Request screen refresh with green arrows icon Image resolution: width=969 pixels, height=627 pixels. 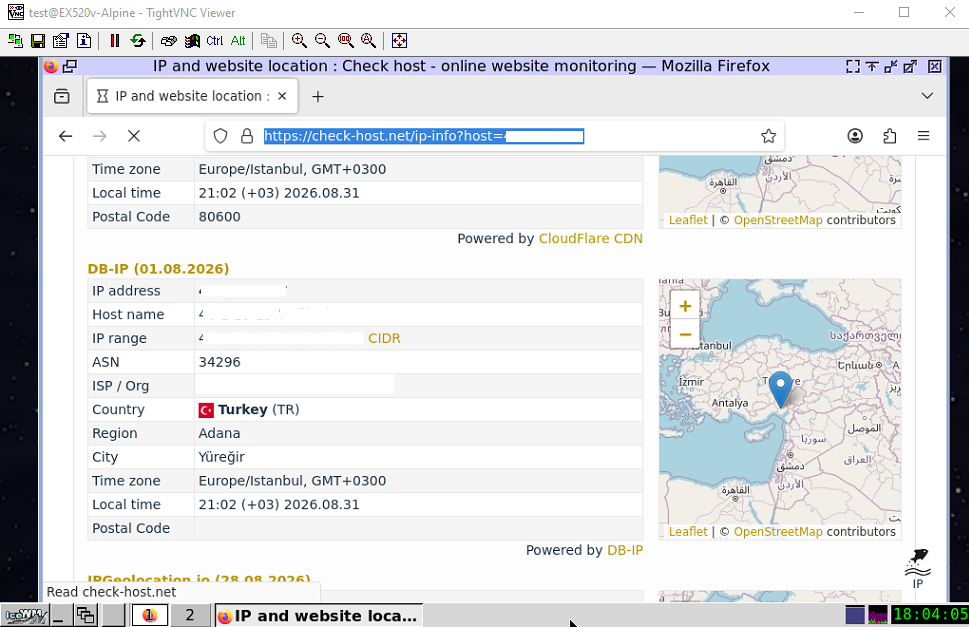[x=138, y=41]
